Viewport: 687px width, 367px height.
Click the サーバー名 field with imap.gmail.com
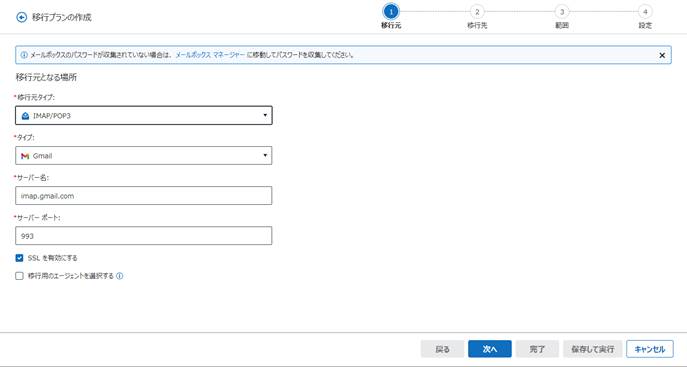click(144, 196)
